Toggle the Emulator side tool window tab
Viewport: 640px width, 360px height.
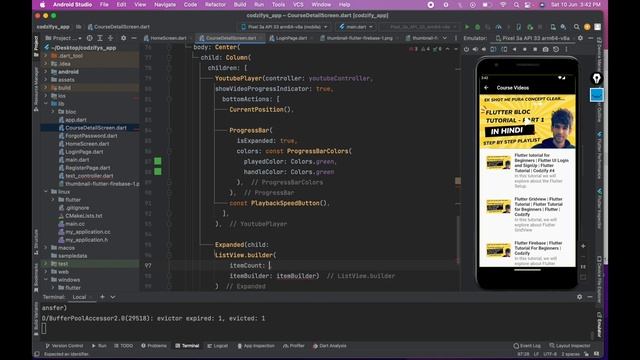pyautogui.click(x=599, y=325)
